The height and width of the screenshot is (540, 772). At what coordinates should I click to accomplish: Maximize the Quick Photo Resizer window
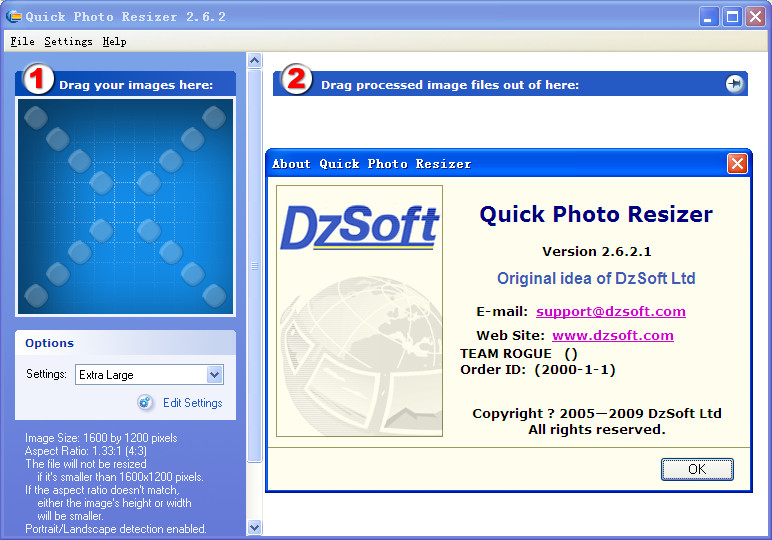click(732, 17)
